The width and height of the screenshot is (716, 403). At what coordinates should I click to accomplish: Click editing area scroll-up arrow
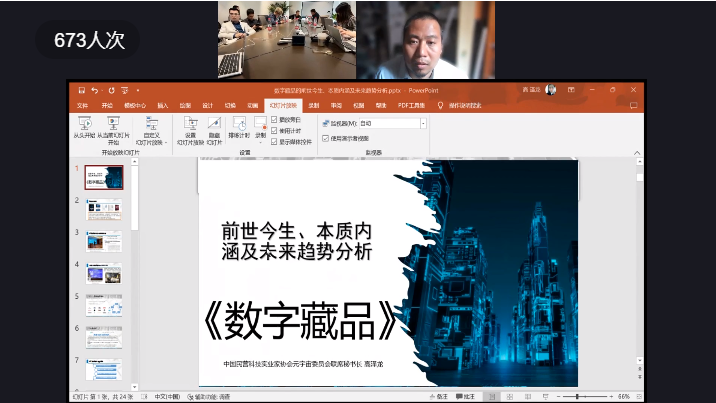coord(640,162)
